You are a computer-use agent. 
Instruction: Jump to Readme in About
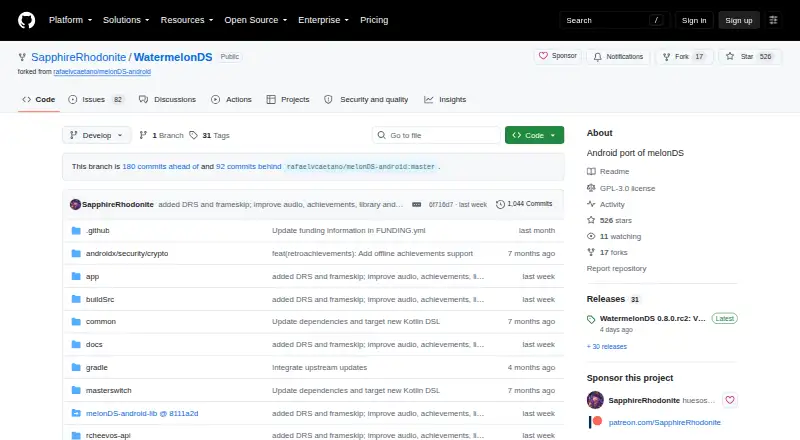pos(608,172)
